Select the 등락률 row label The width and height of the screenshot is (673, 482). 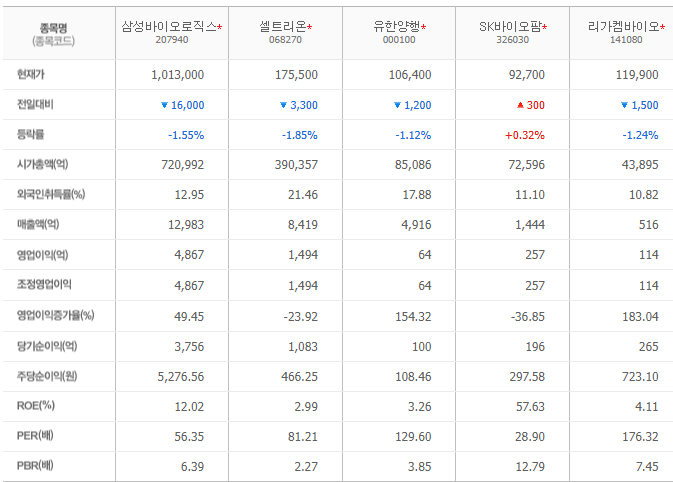(x=30, y=134)
